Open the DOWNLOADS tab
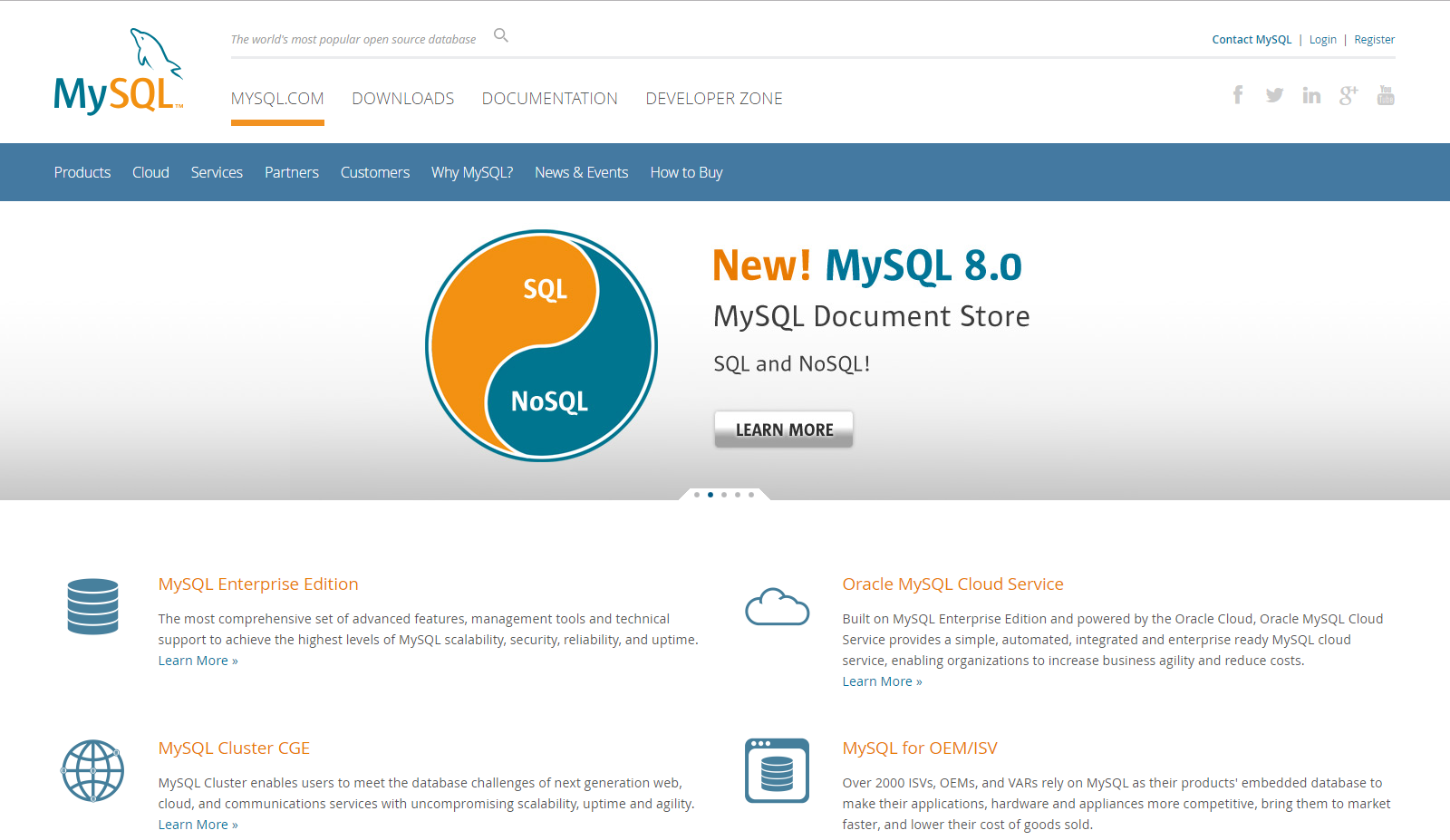 pyautogui.click(x=403, y=99)
